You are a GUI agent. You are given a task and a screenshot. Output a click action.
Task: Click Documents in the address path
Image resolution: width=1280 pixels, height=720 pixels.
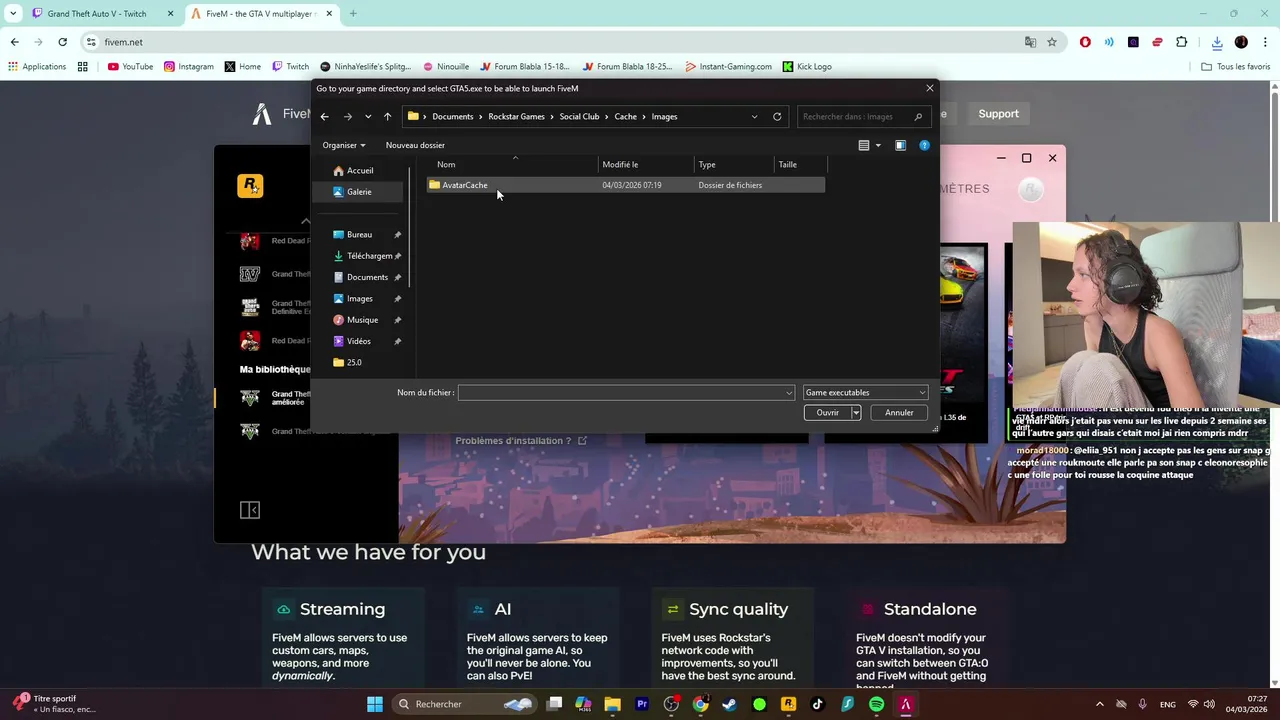(453, 117)
